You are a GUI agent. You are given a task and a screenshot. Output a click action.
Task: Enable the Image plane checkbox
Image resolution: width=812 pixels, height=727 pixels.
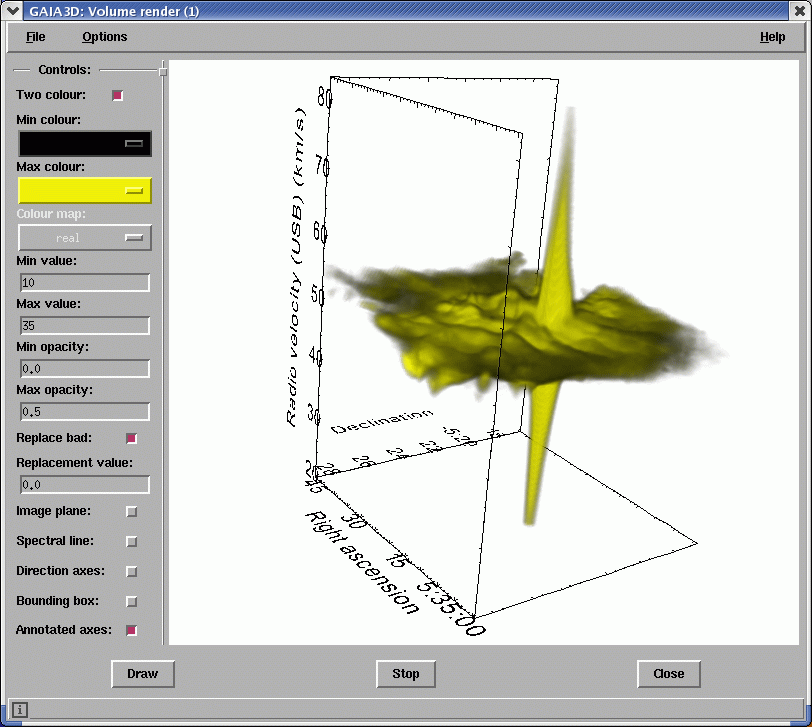132,512
